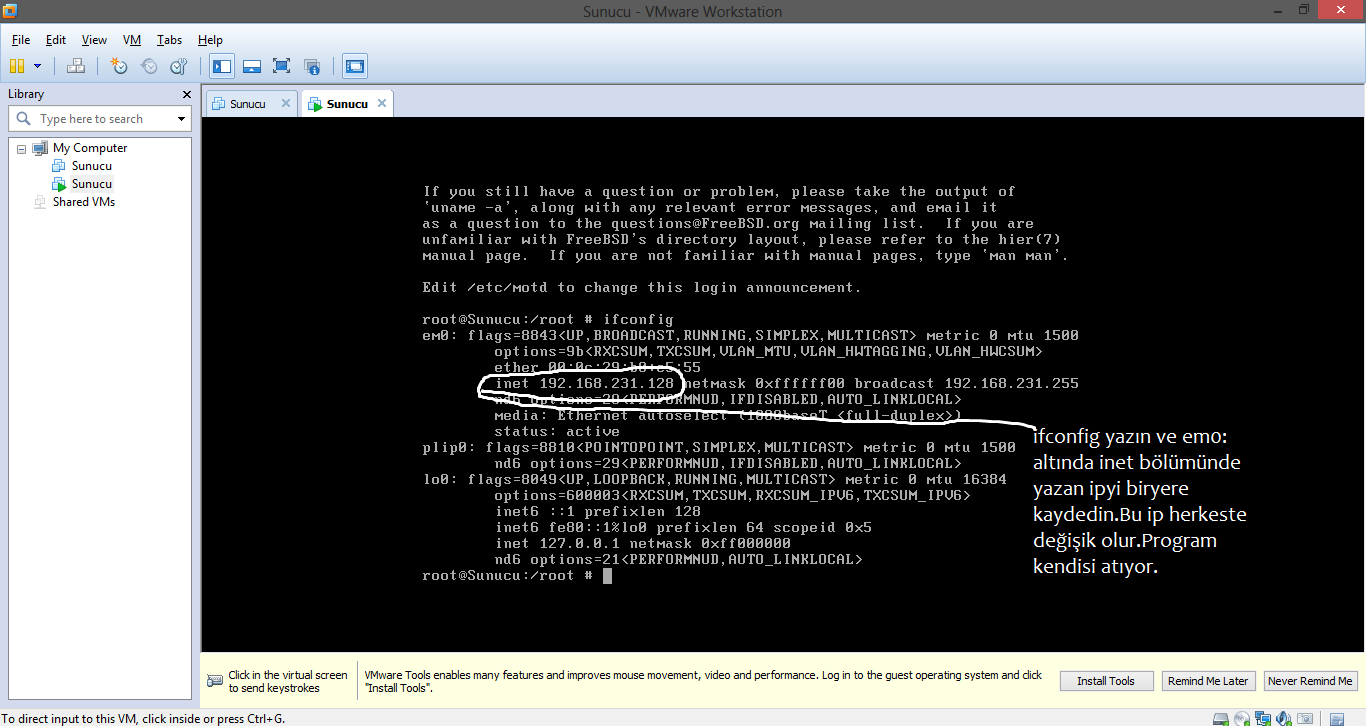The height and width of the screenshot is (726, 1366).
Task: Open the snapshot manager wrench icon
Action: pyautogui.click(x=179, y=66)
